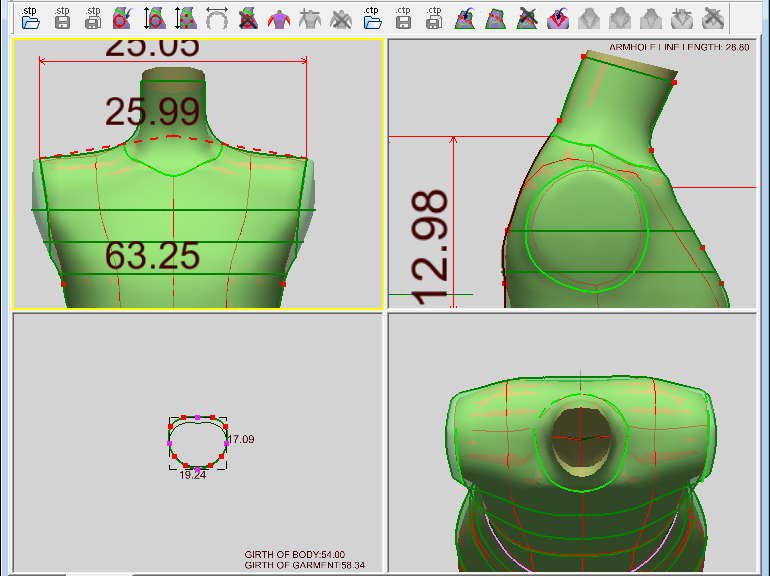Click the .ctp save-as icon with two disks
The image size is (770, 576).
pos(434,18)
